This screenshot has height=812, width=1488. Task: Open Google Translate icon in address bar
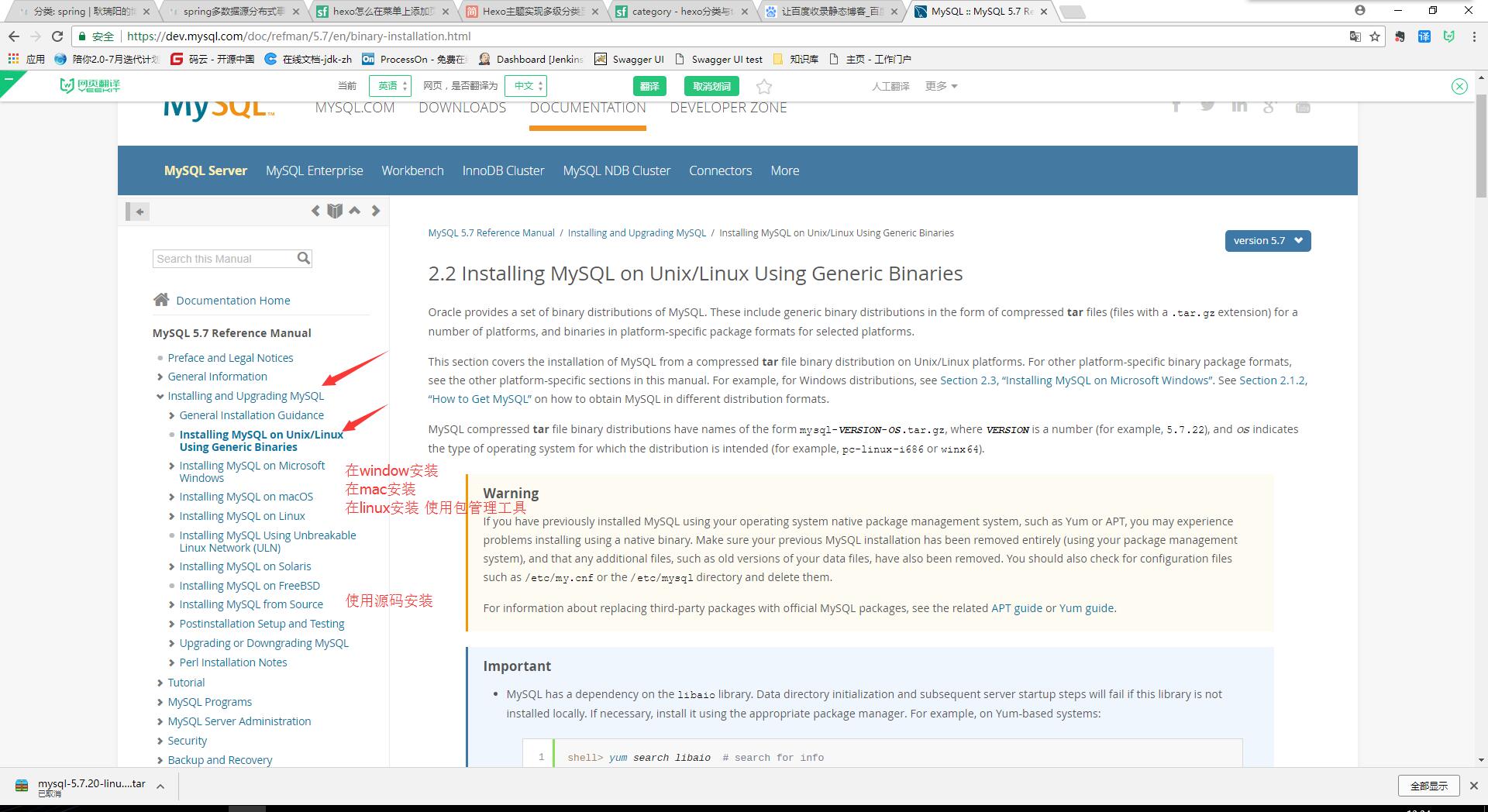point(1355,36)
